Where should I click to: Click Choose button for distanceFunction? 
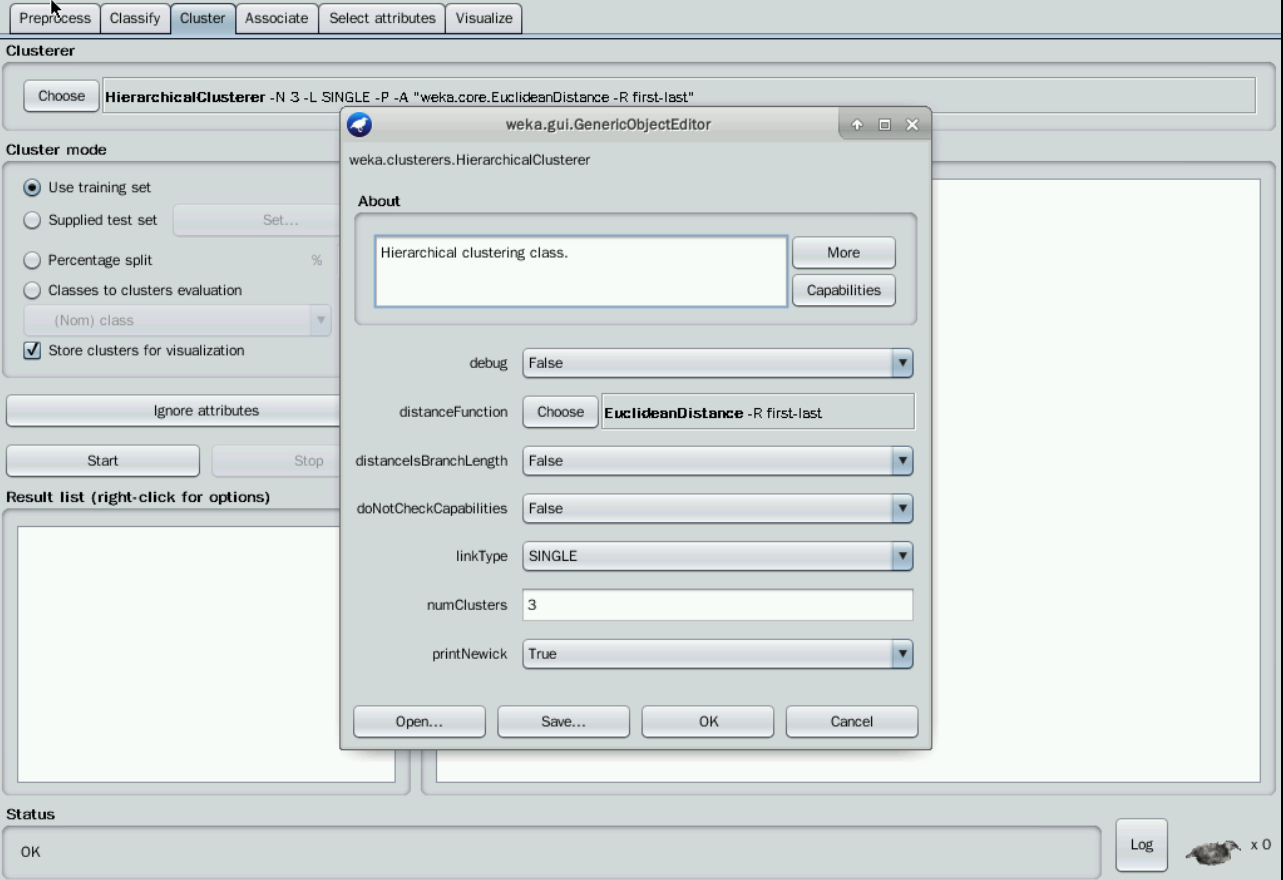coord(560,412)
